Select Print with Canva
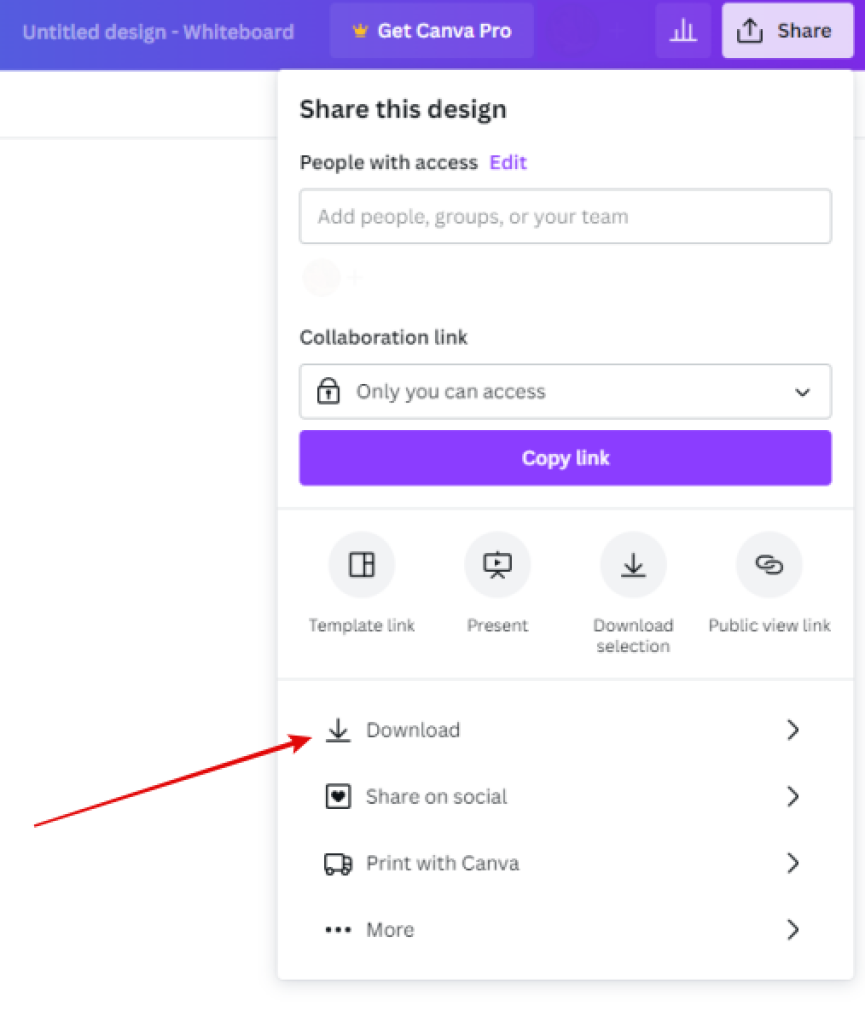Screen dimensions: 865x1024 tap(565, 863)
